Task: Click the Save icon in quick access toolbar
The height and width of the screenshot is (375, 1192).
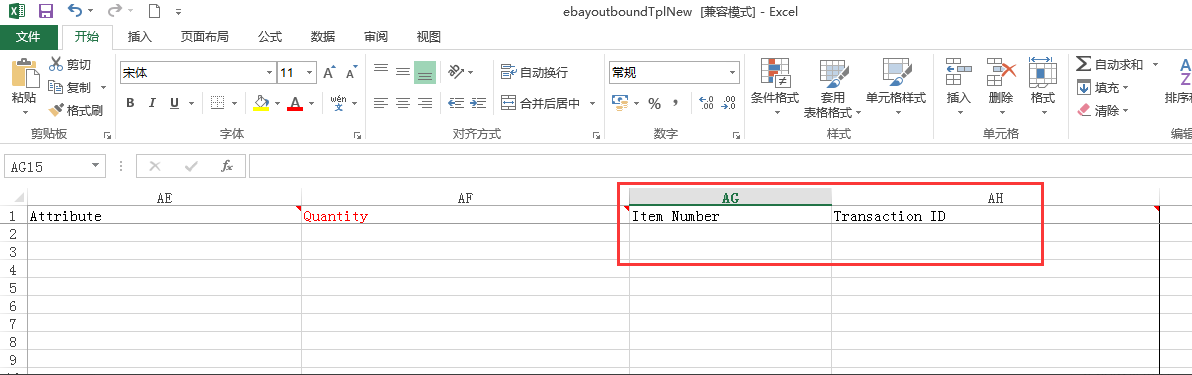Action: tap(46, 11)
